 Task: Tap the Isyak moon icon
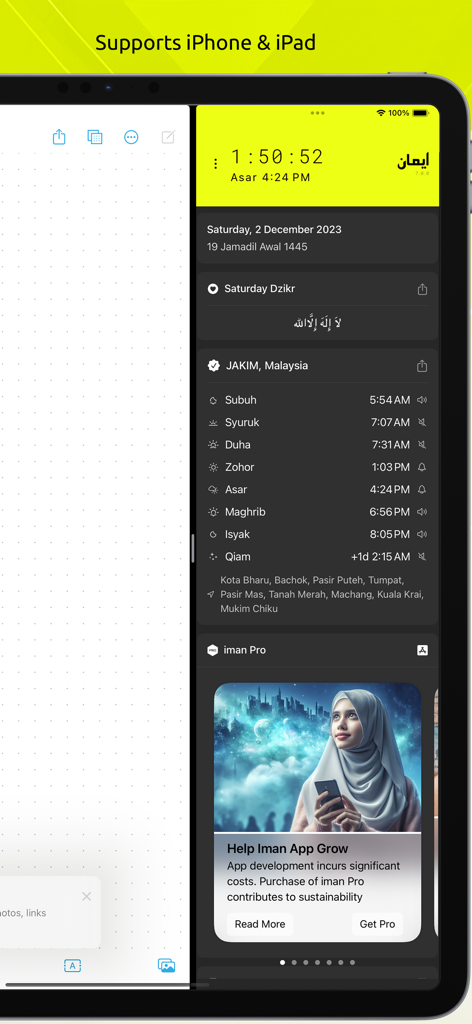213,534
